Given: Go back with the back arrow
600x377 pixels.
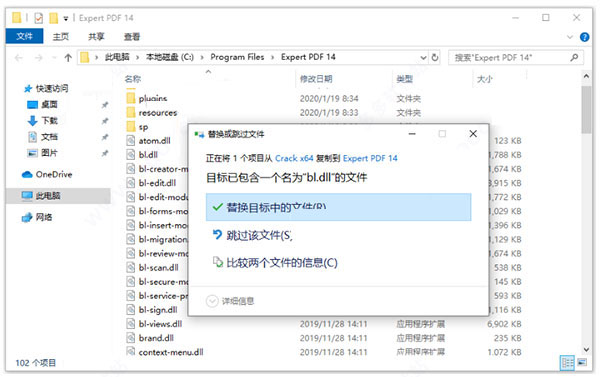Looking at the screenshot, I should point(18,58).
